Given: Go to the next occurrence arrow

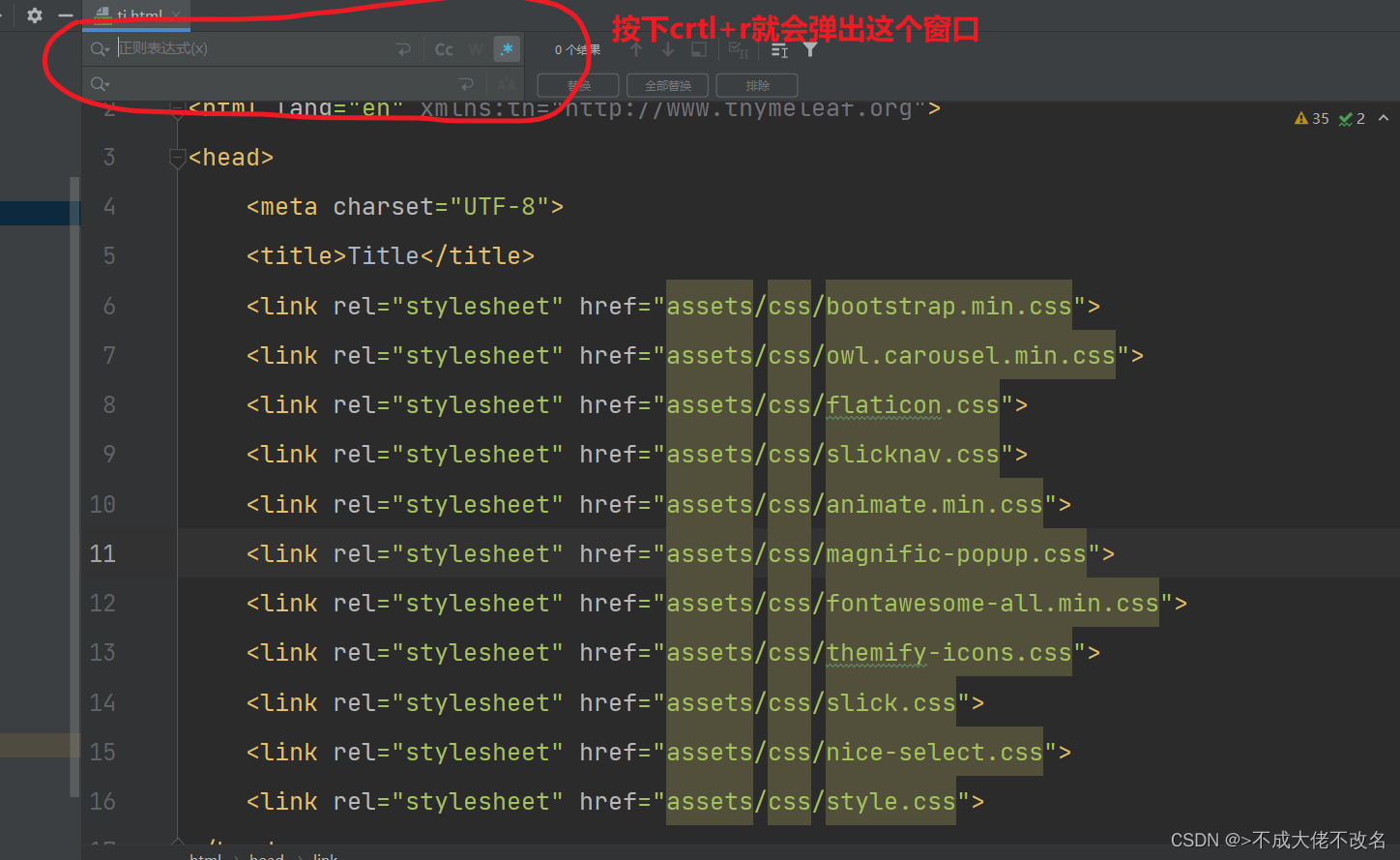Looking at the screenshot, I should click(x=668, y=49).
